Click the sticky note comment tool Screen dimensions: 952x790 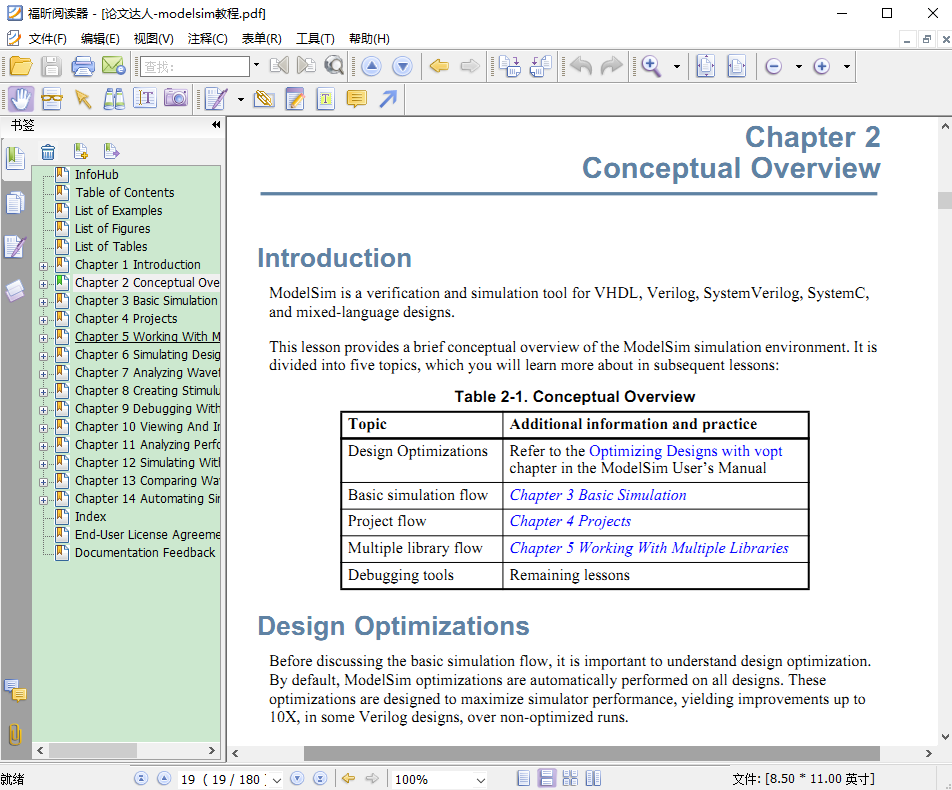[x=356, y=98]
